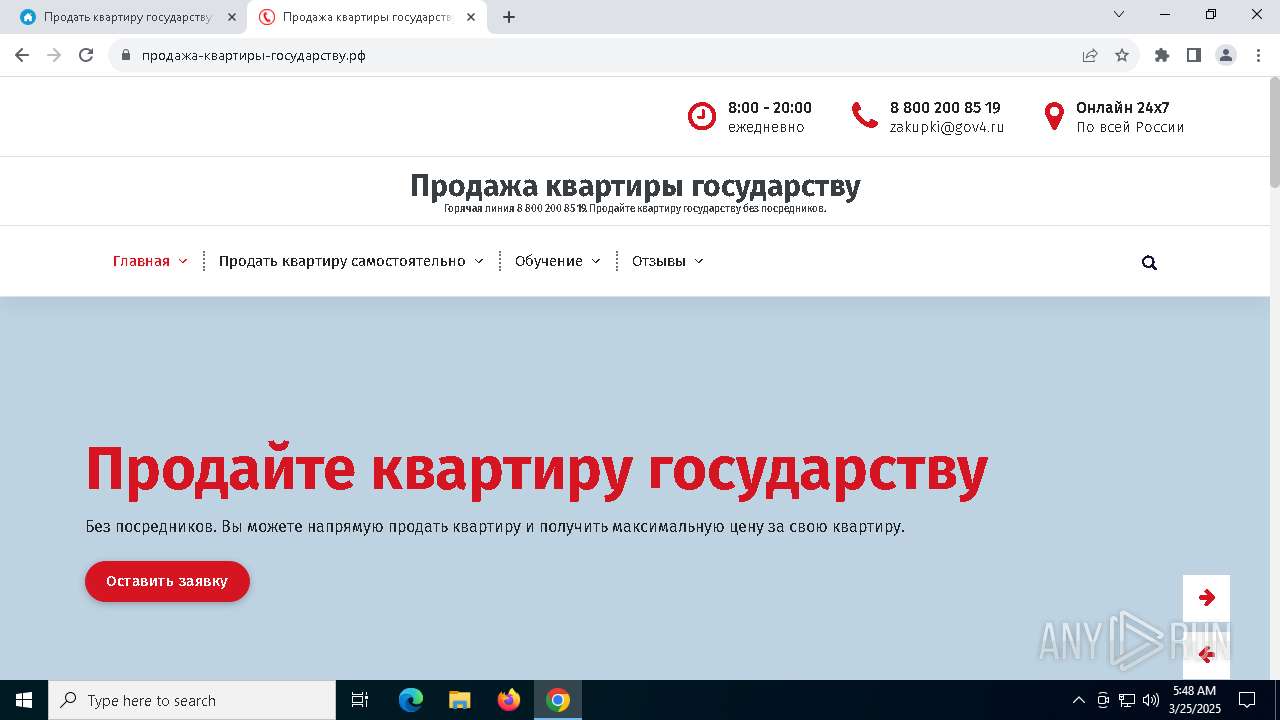Click the red location pin icon
The height and width of the screenshot is (720, 1280).
click(x=1054, y=116)
